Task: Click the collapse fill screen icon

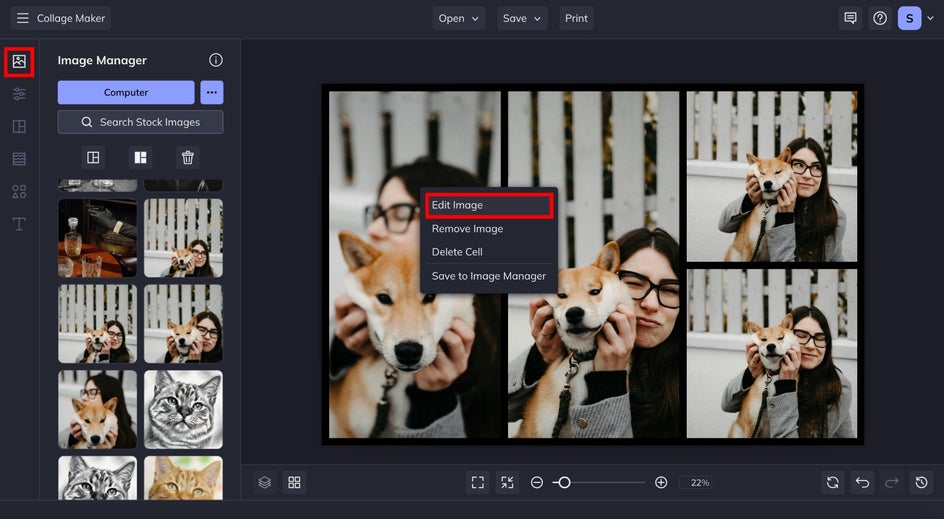Action: (508, 482)
